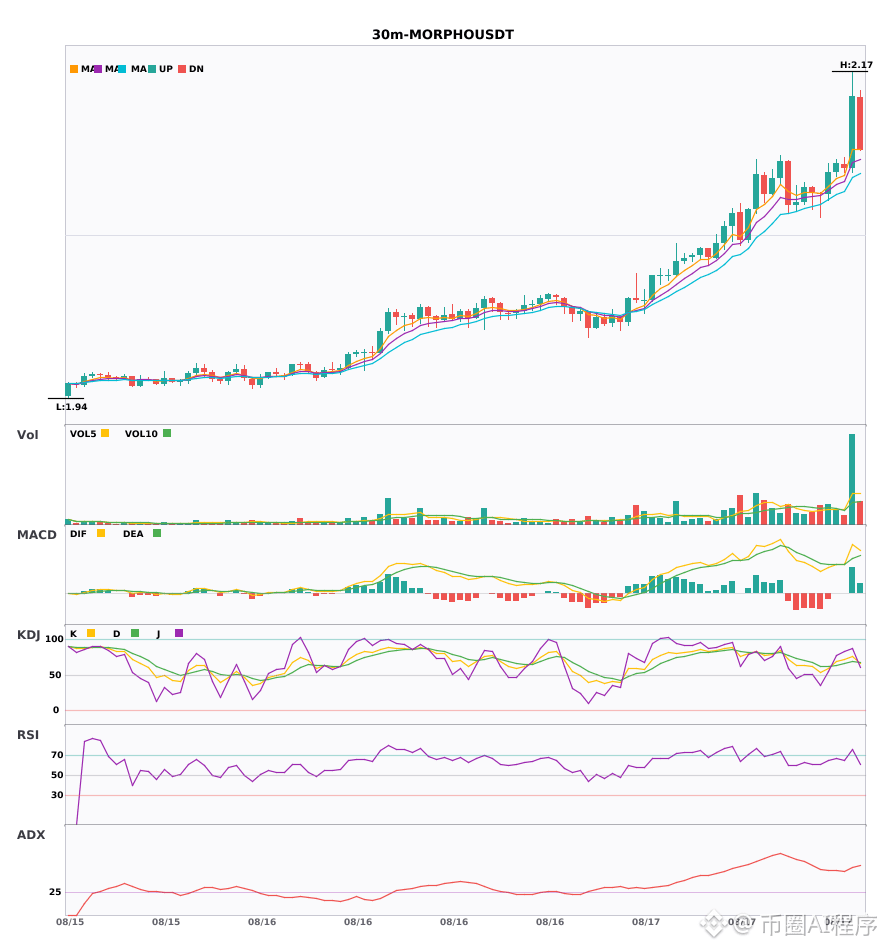
Task: Click the purple J legend swatch
Action: click(179, 633)
